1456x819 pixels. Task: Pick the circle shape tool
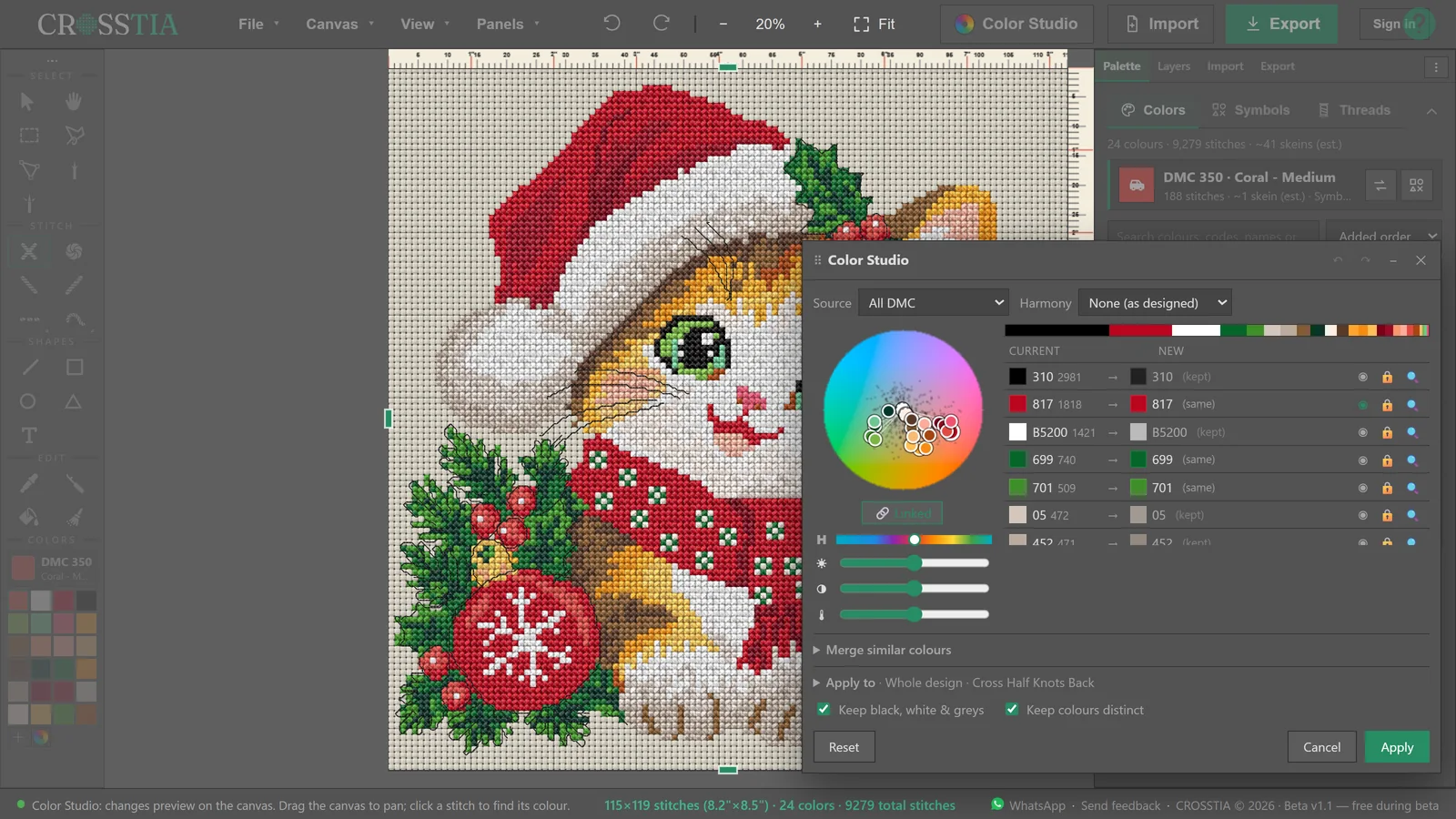pos(28,401)
